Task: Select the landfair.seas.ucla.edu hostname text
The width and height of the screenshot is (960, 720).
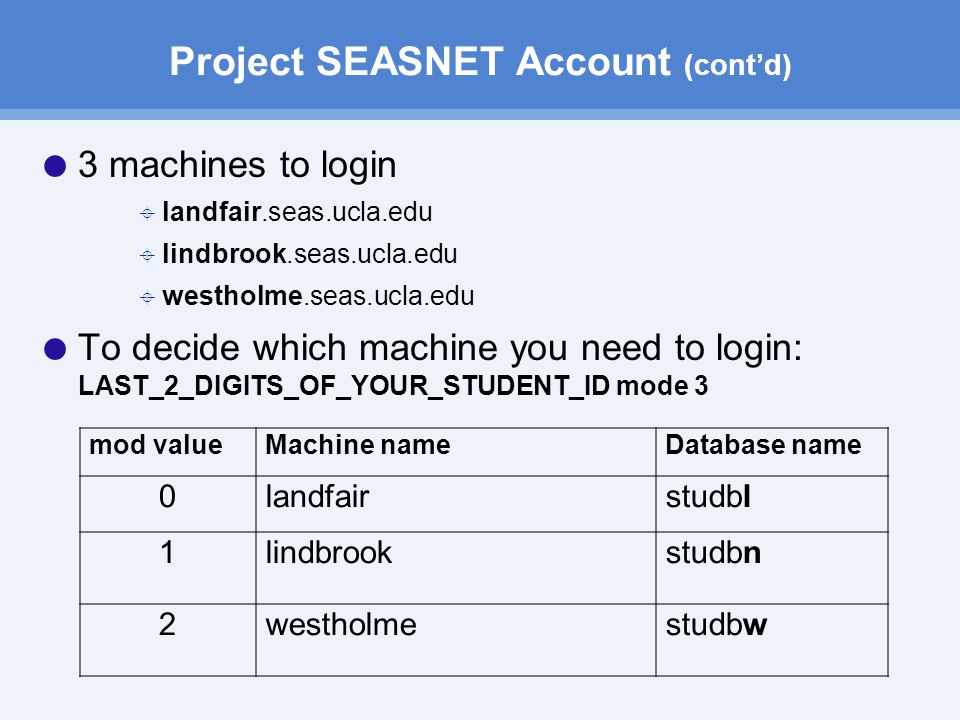Action: 298,212
